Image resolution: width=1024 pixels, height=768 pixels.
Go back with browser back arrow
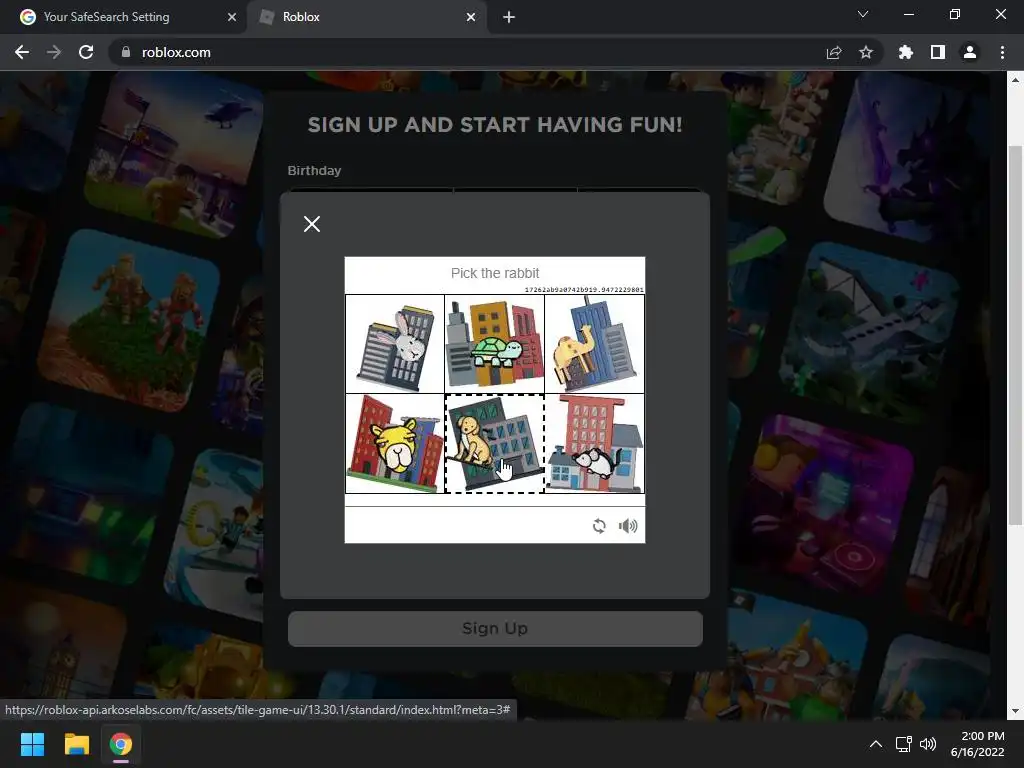point(22,52)
